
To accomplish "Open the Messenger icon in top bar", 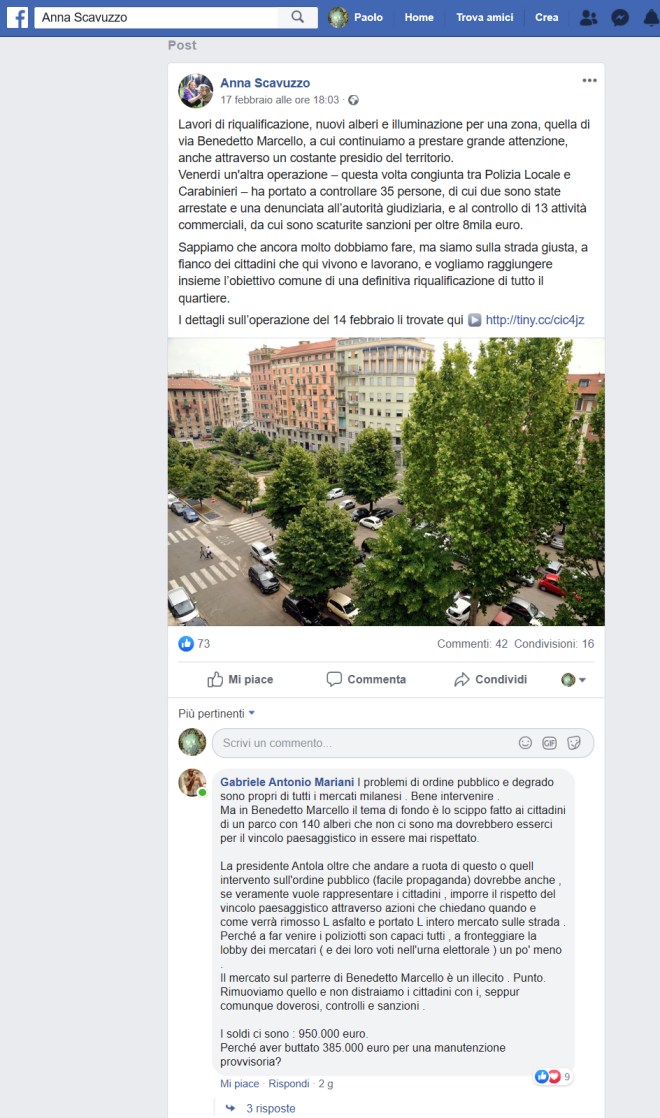I will pos(620,18).
